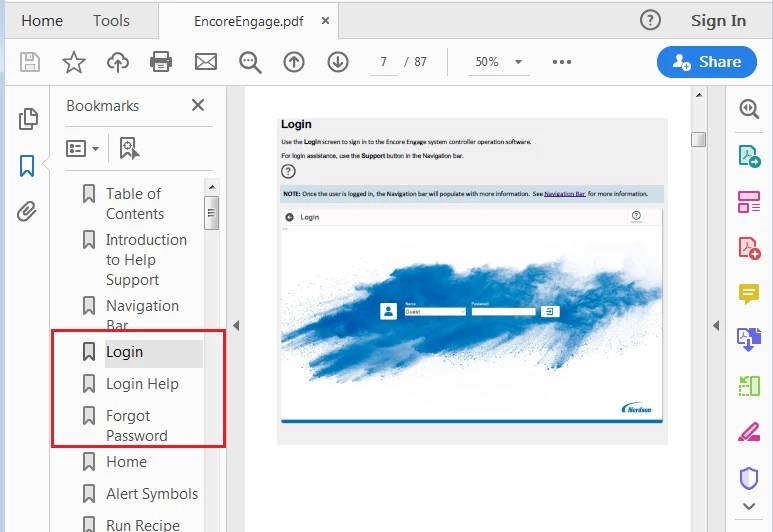This screenshot has width=773, height=532.
Task: Open Table of Contents bookmark
Action: (x=135, y=204)
